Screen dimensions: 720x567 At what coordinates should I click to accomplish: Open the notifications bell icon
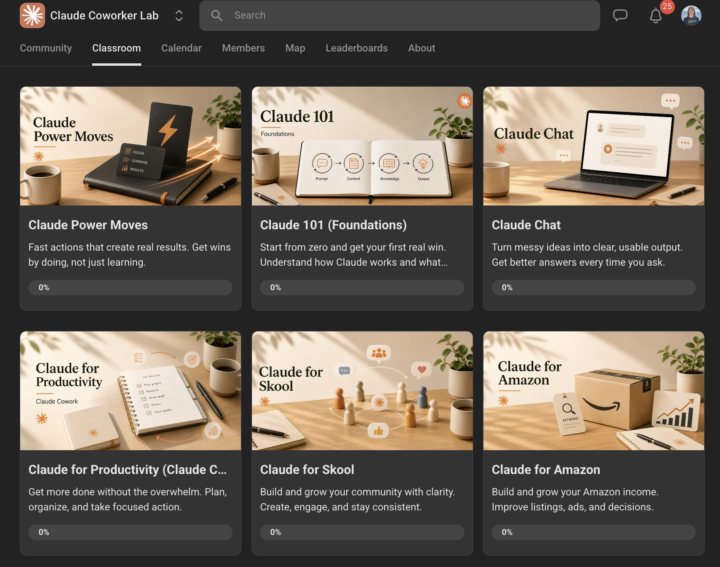click(656, 16)
